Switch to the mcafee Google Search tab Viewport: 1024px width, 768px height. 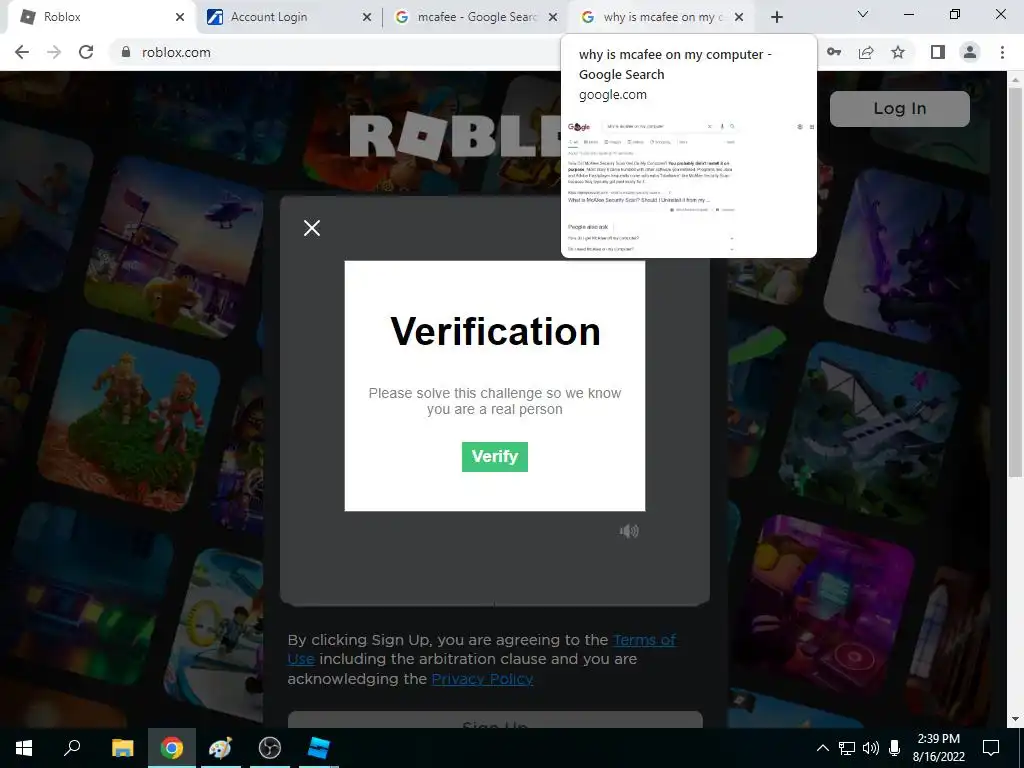[476, 17]
